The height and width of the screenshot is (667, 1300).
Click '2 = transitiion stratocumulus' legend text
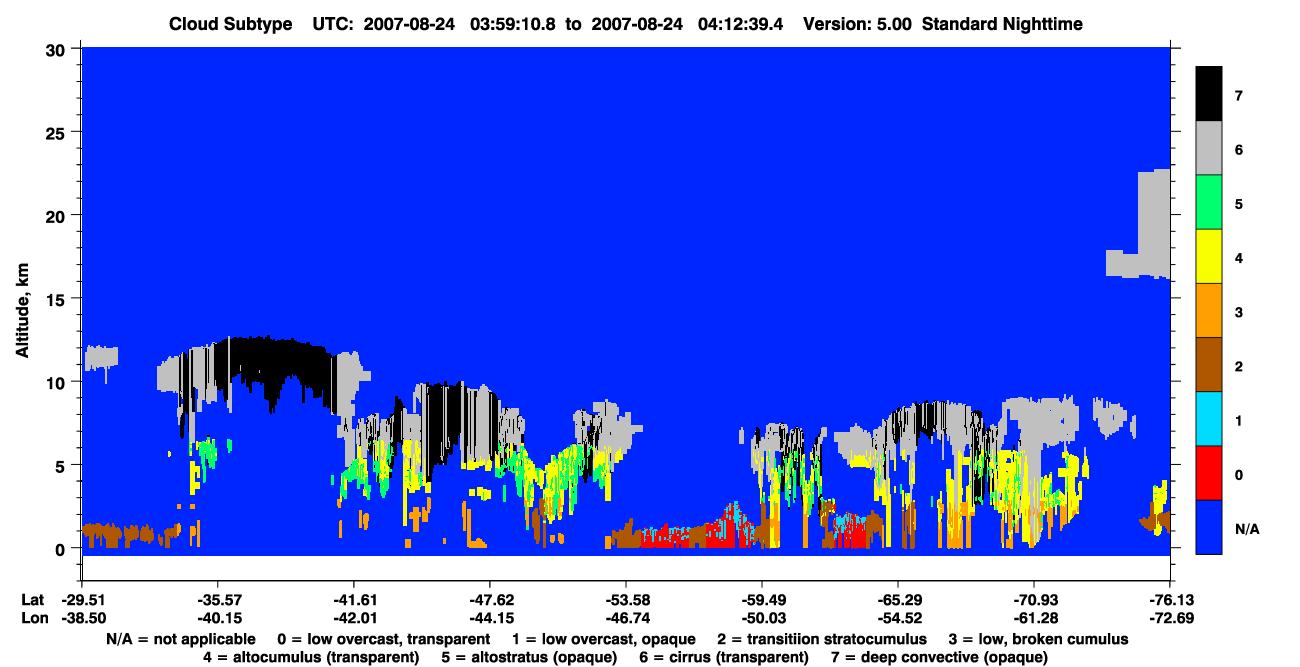tap(822, 639)
